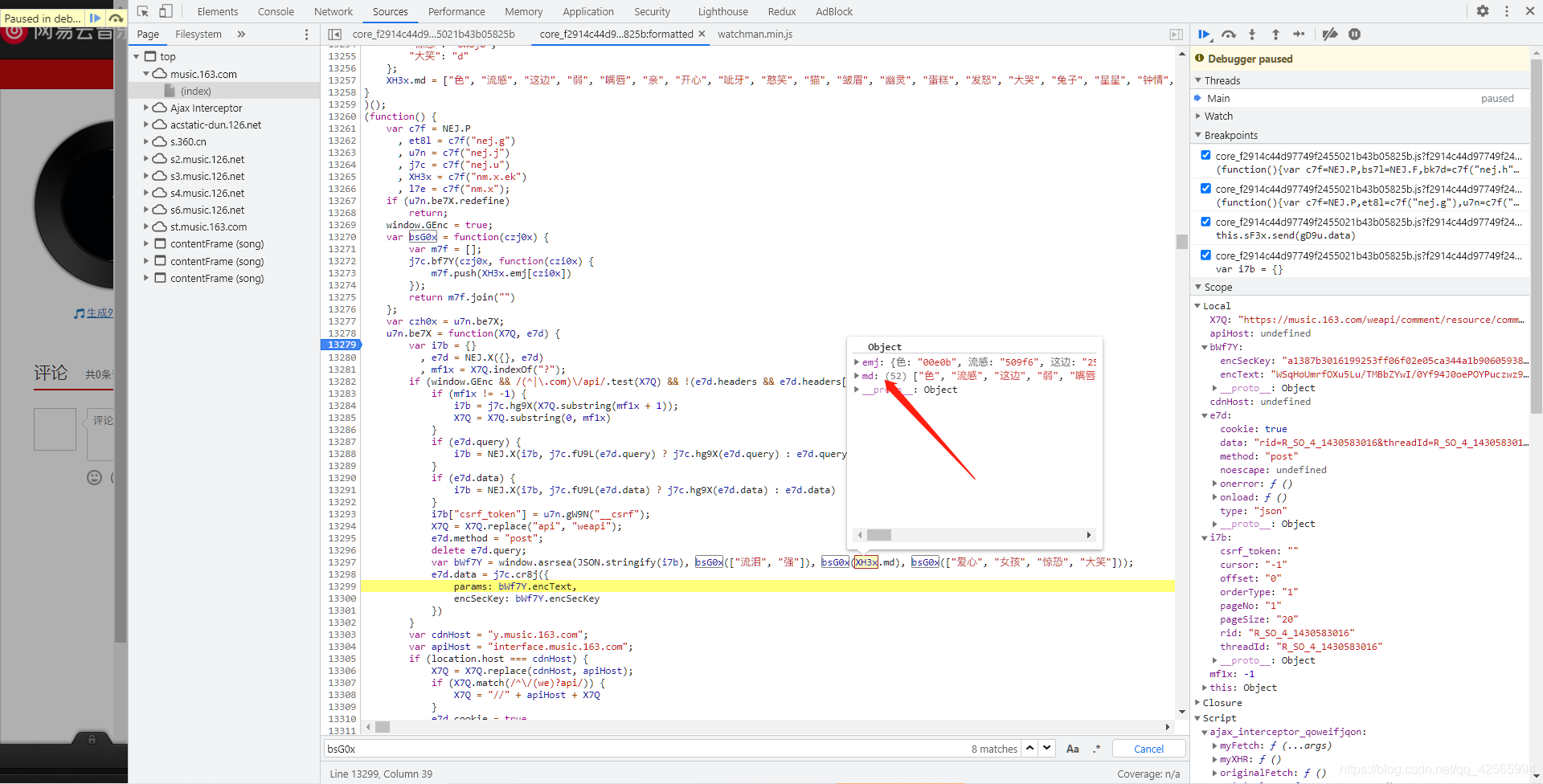This screenshot has height=784, width=1543.
Task: Click the Step button in debugger
Action: [x=1299, y=35]
